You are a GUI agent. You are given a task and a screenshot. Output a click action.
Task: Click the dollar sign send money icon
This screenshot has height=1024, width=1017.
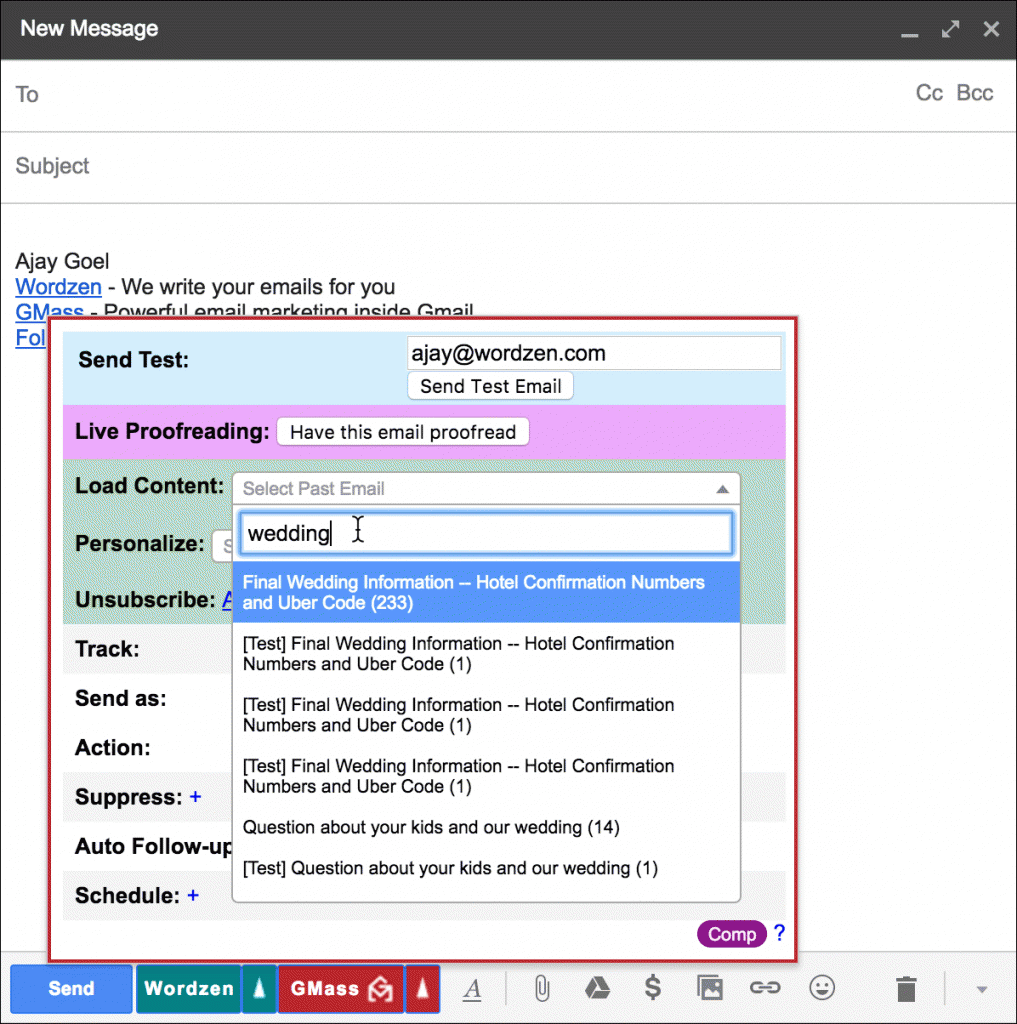[653, 989]
